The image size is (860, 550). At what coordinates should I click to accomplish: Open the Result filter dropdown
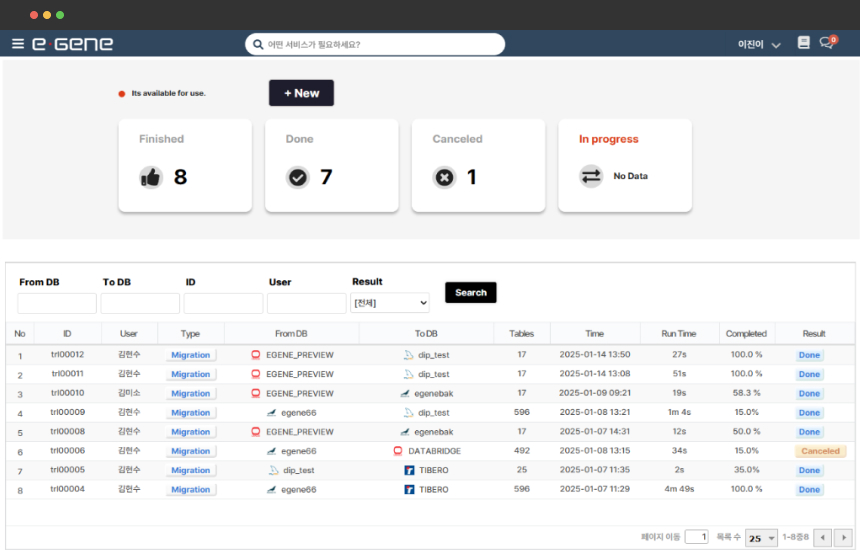point(390,303)
